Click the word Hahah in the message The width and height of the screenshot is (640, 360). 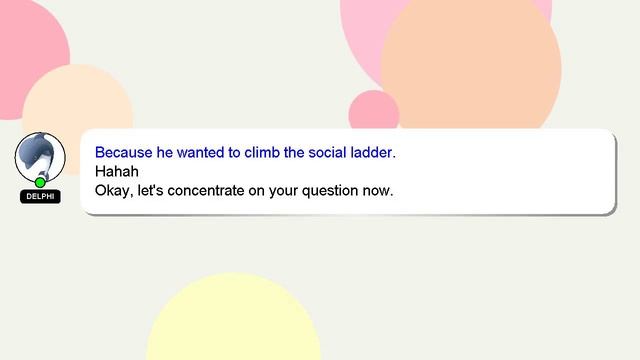pyautogui.click(x=117, y=171)
